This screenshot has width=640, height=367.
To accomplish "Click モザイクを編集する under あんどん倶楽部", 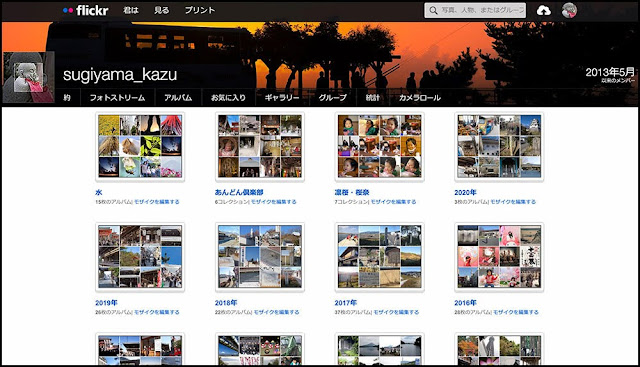I will coord(273,202).
